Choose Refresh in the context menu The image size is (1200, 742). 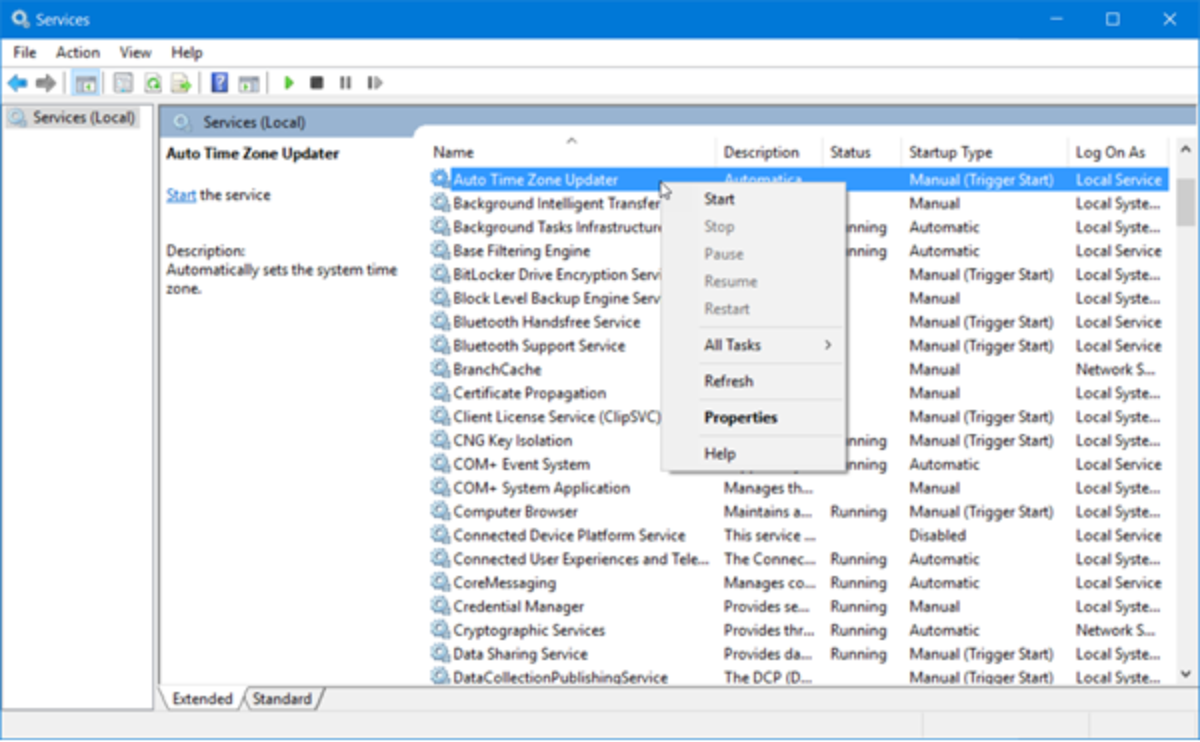(728, 381)
